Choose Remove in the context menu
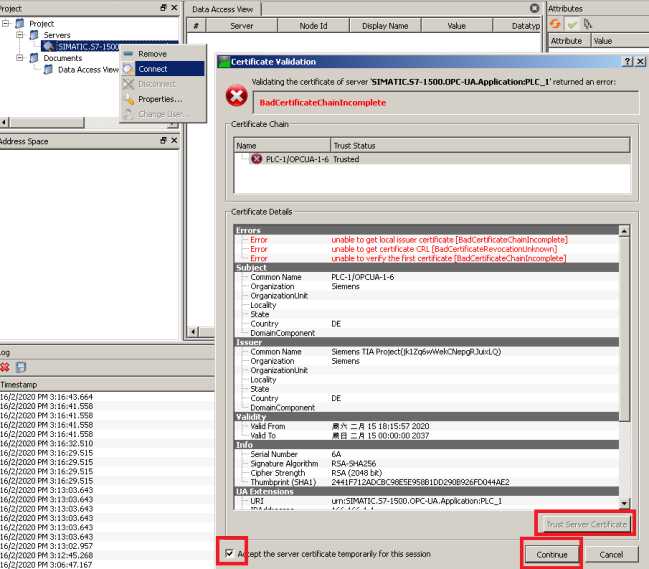Viewport: 649px width, 569px height. point(152,54)
